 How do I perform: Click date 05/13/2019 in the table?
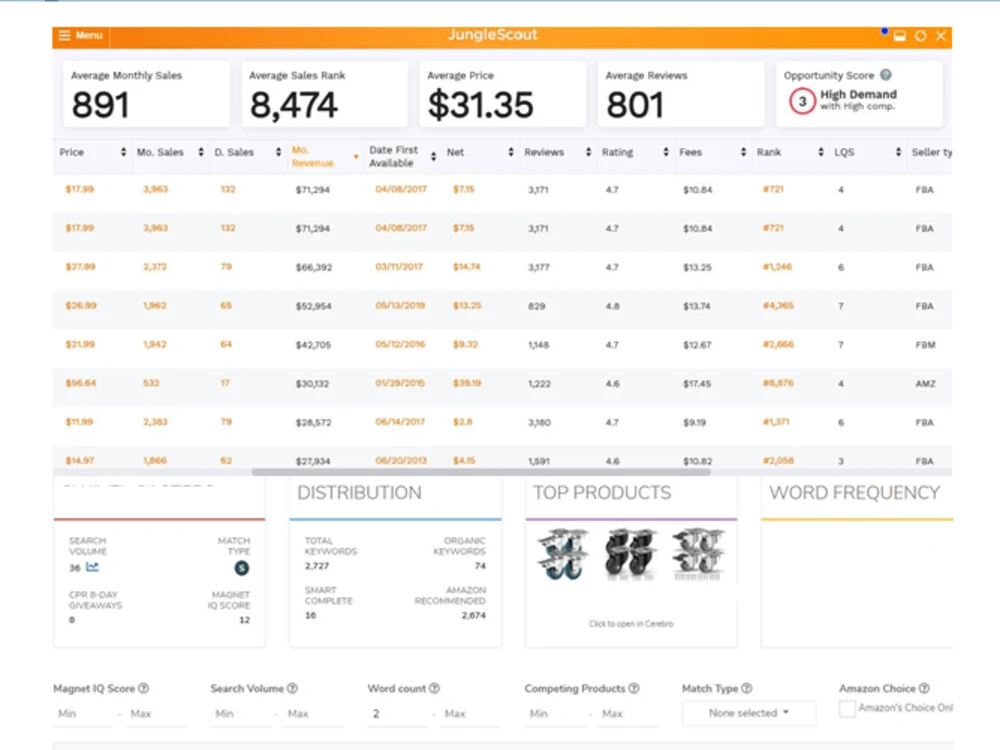[400, 305]
